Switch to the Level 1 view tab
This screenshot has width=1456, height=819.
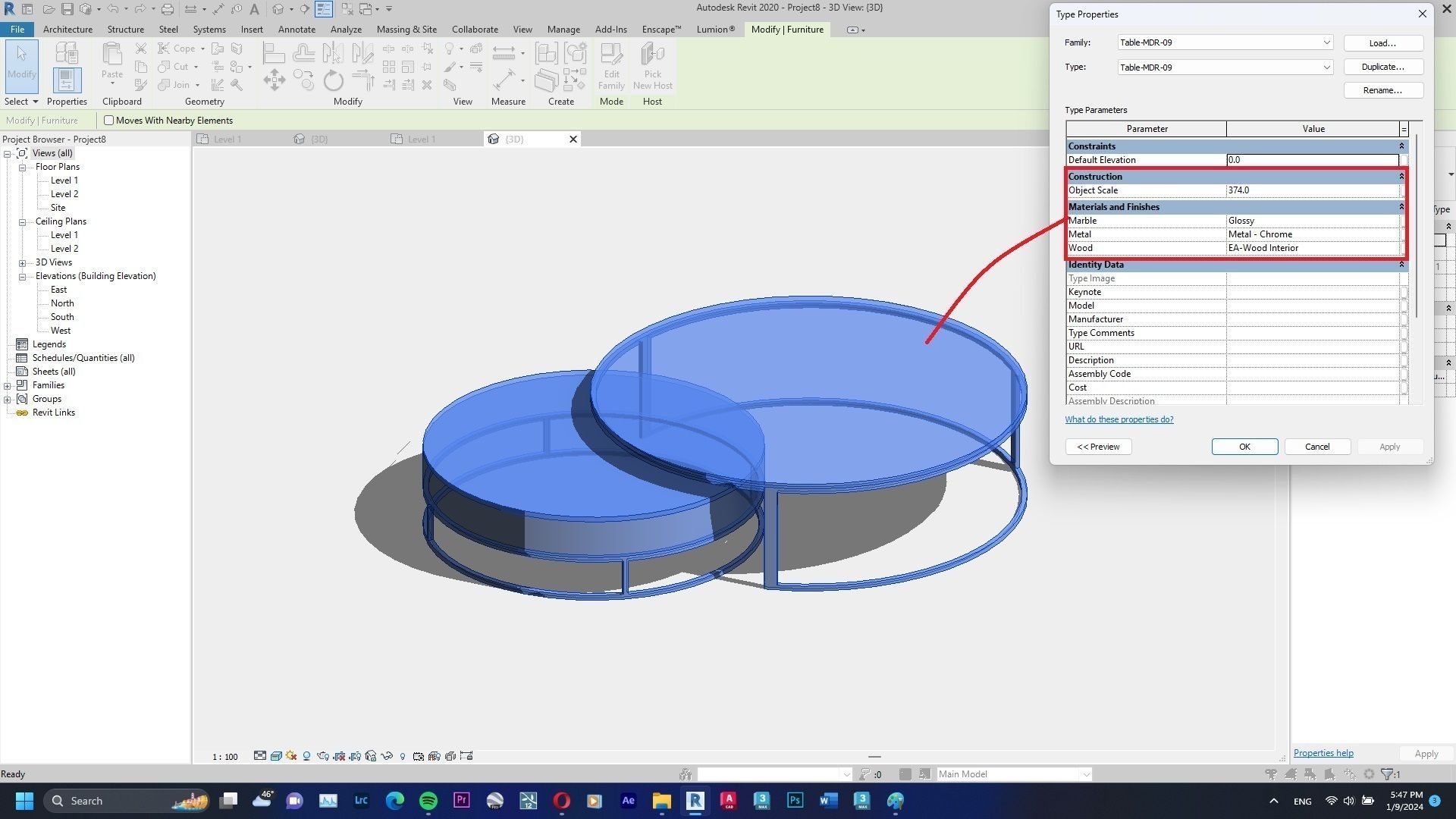tap(227, 140)
